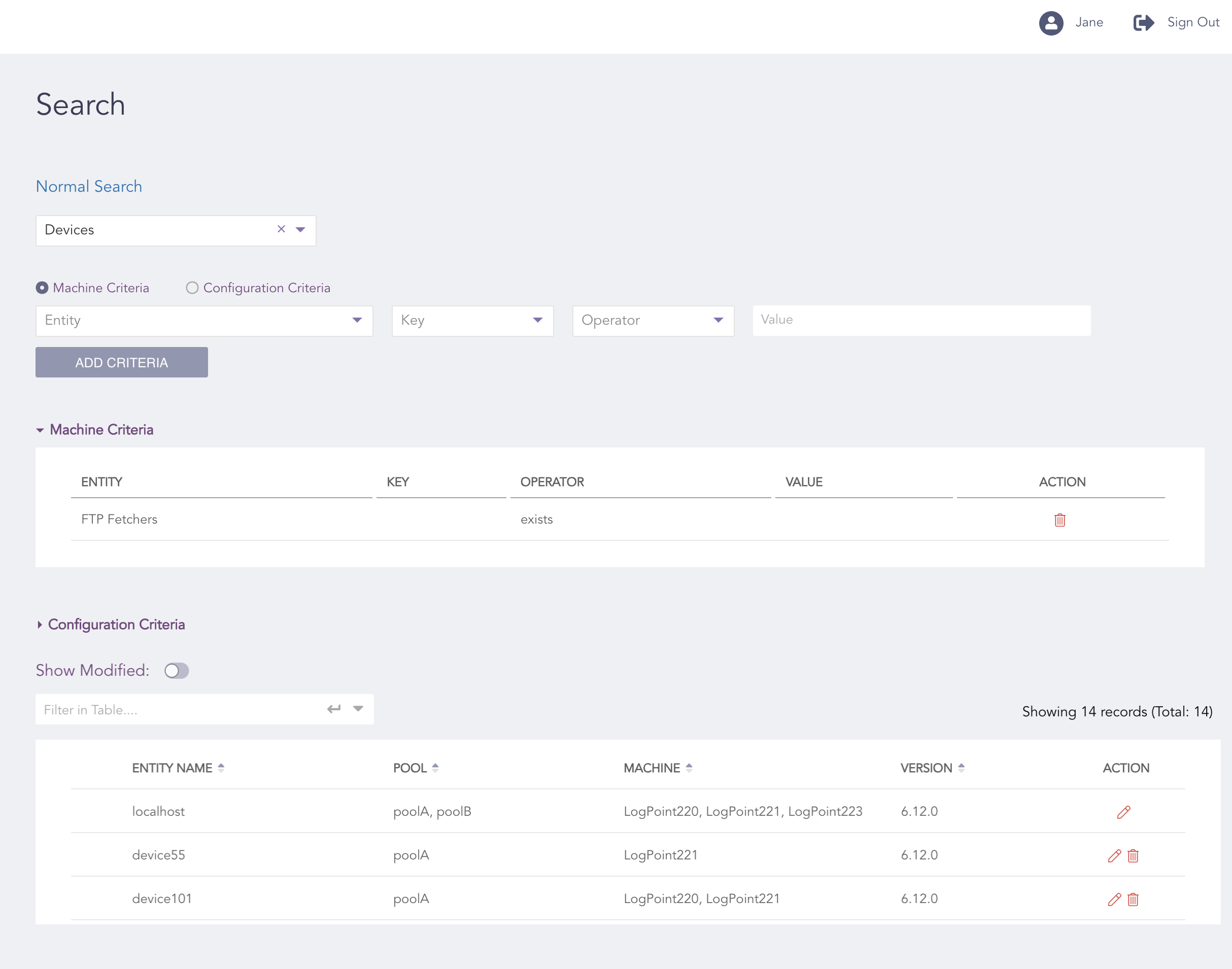Select the Machine Criteria radio button
Viewport: 1232px width, 969px height.
(42, 288)
